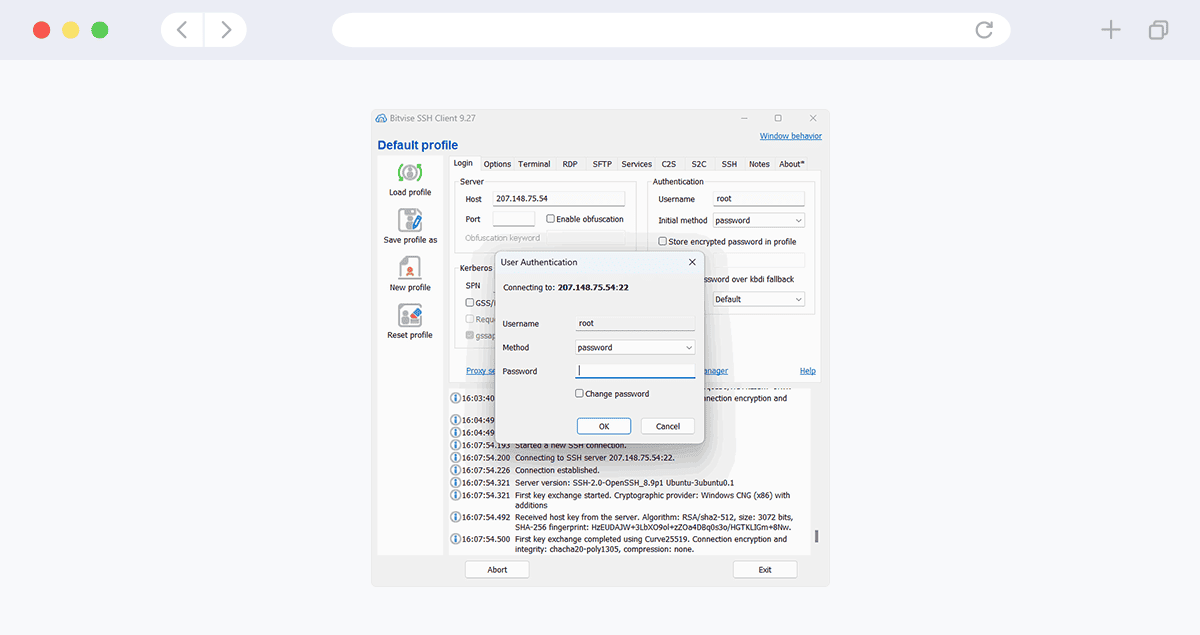Click the Save profile as icon
This screenshot has width=1200, height=635.
(x=410, y=220)
